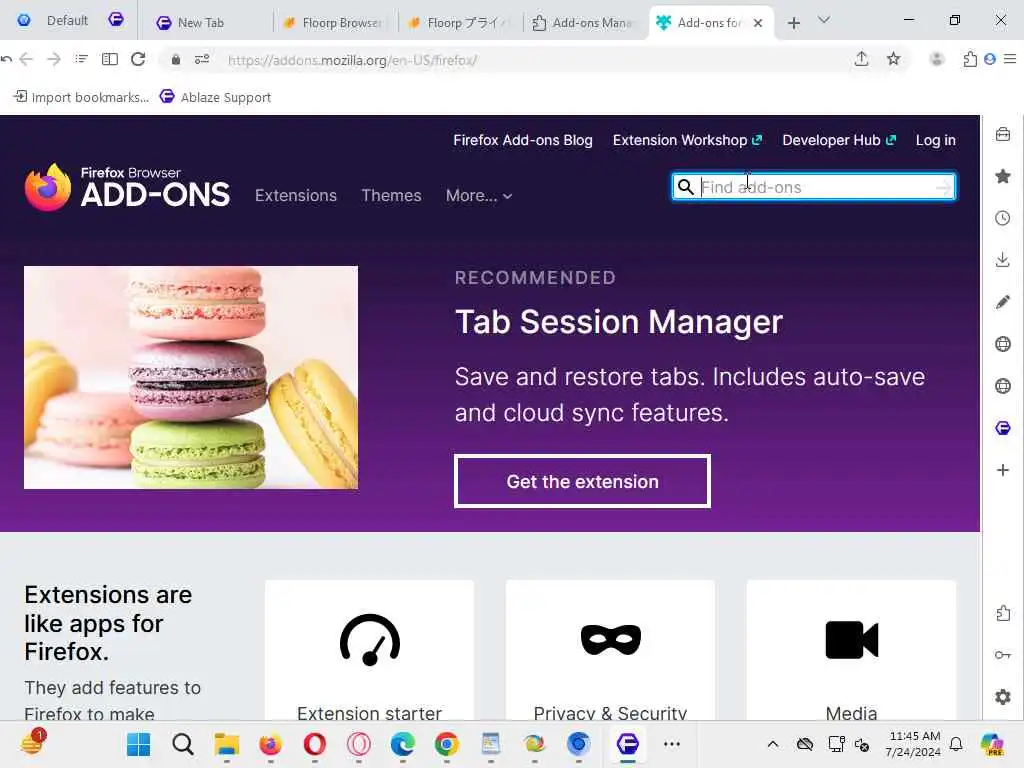1024x768 pixels.
Task: Go forward one page
Action: click(x=54, y=59)
